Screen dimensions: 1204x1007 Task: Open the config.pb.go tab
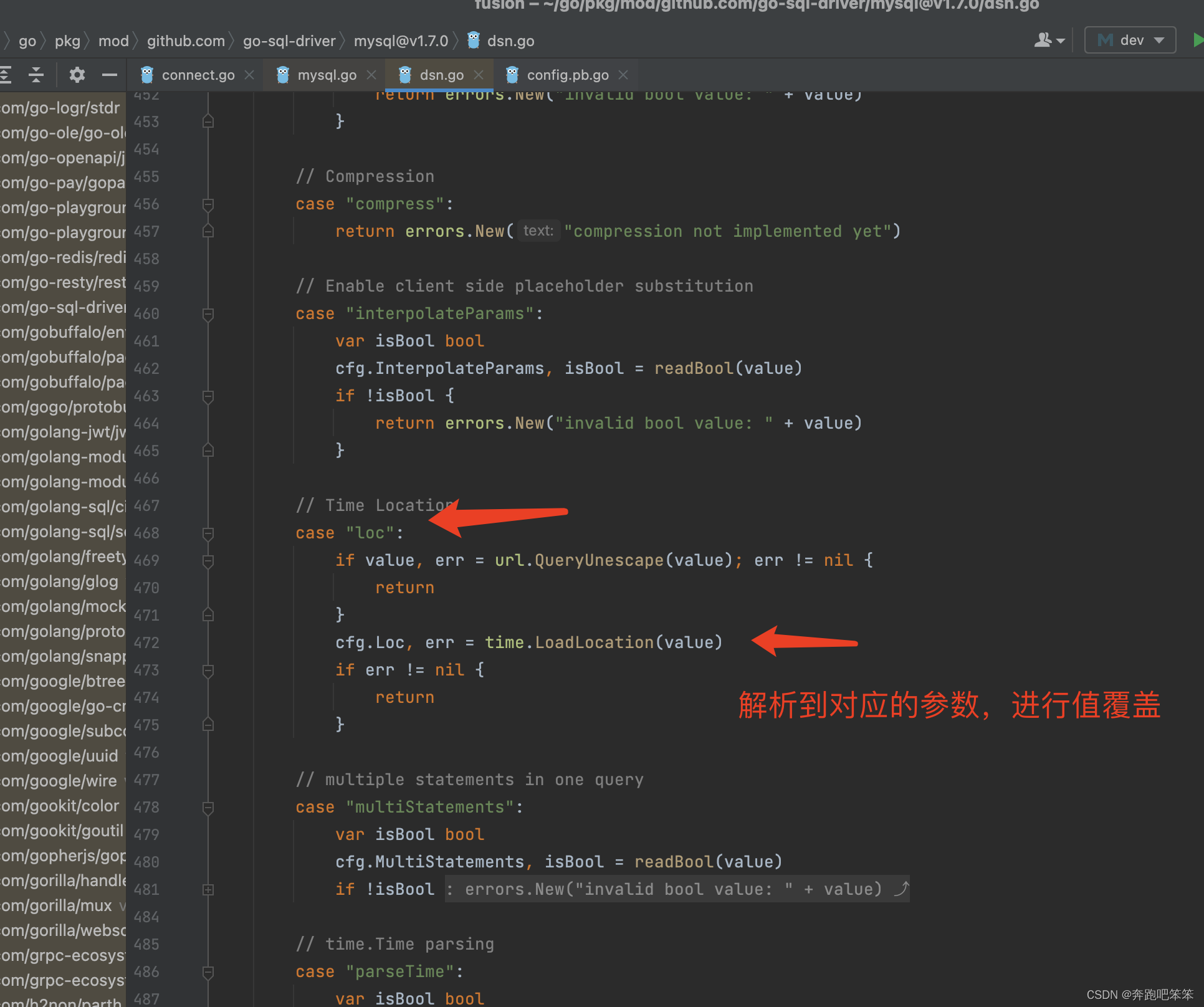point(567,75)
